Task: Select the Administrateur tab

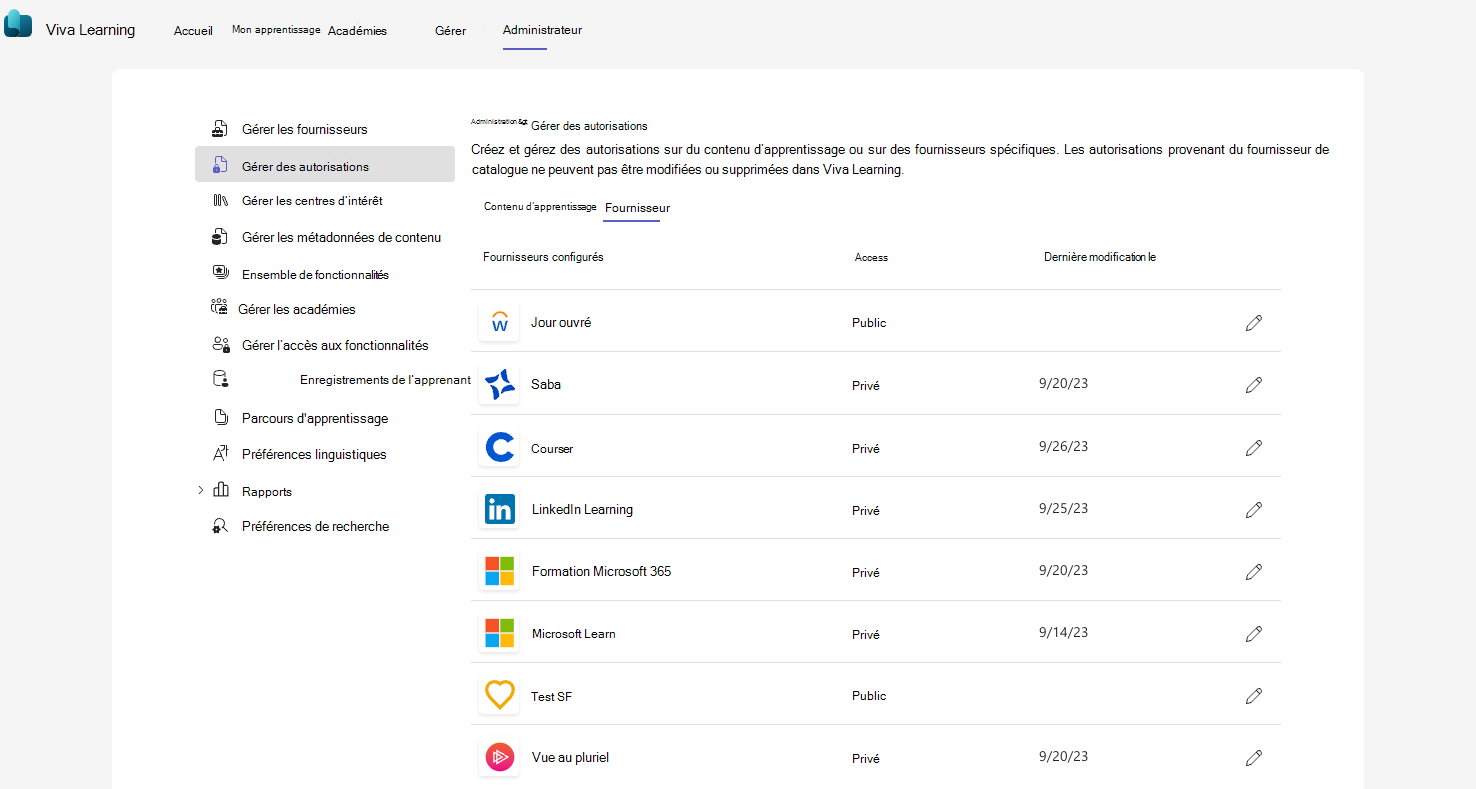Action: click(542, 30)
